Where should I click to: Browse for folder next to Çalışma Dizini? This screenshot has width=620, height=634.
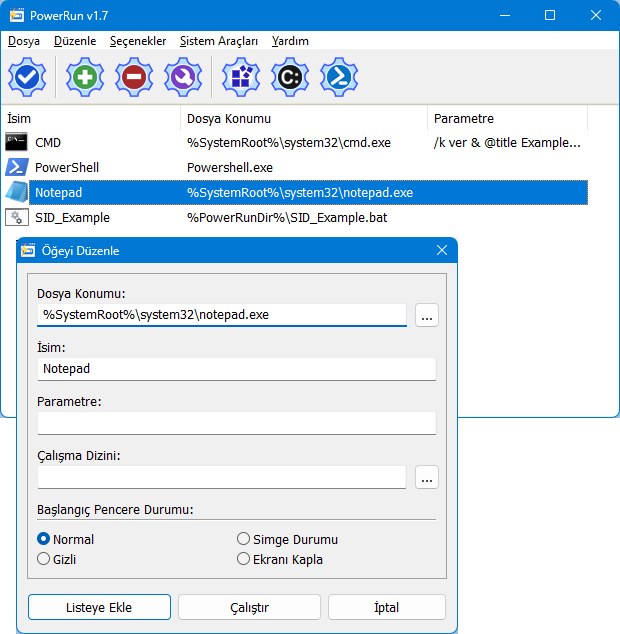click(427, 477)
